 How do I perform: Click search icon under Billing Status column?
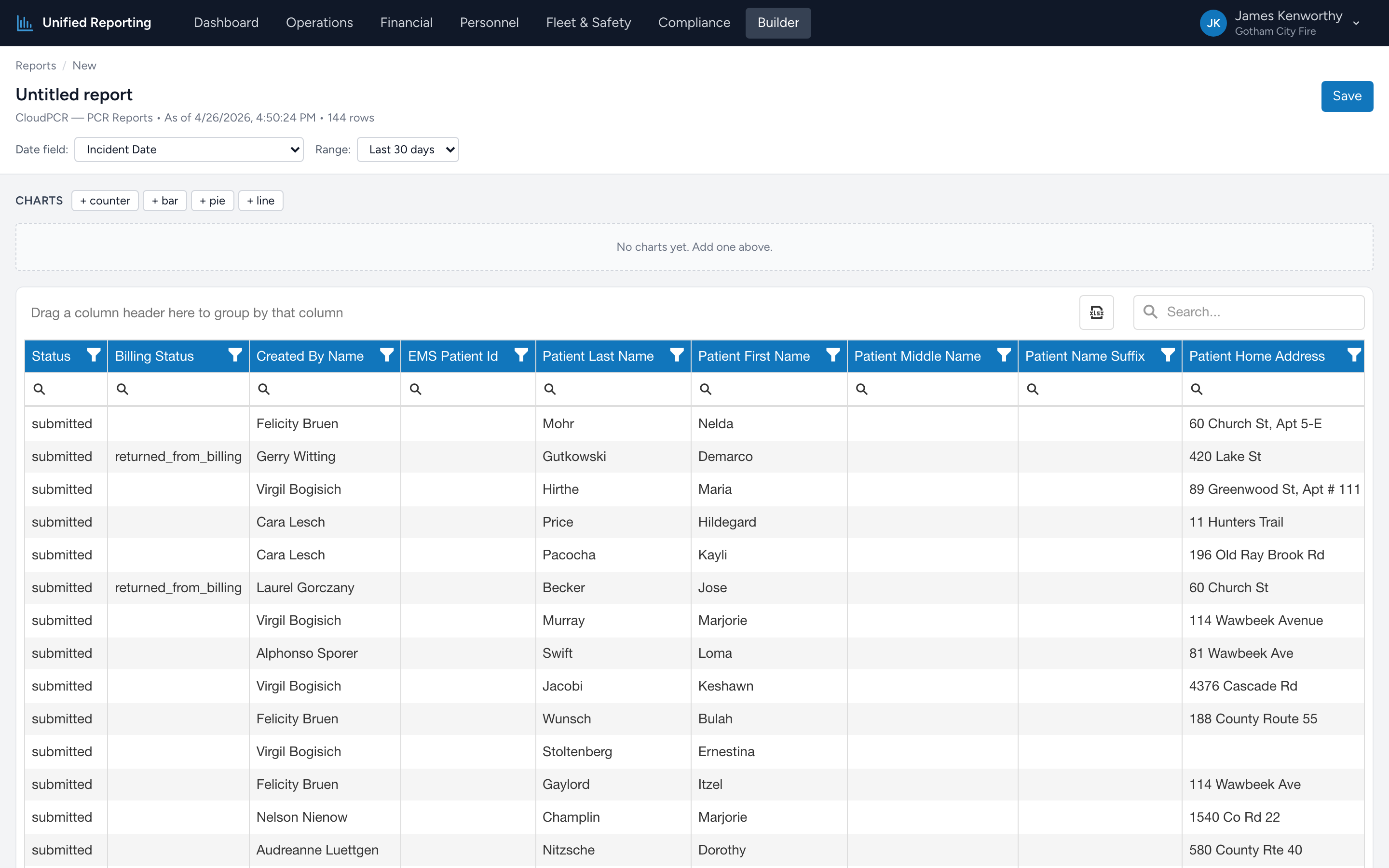pyautogui.click(x=122, y=389)
